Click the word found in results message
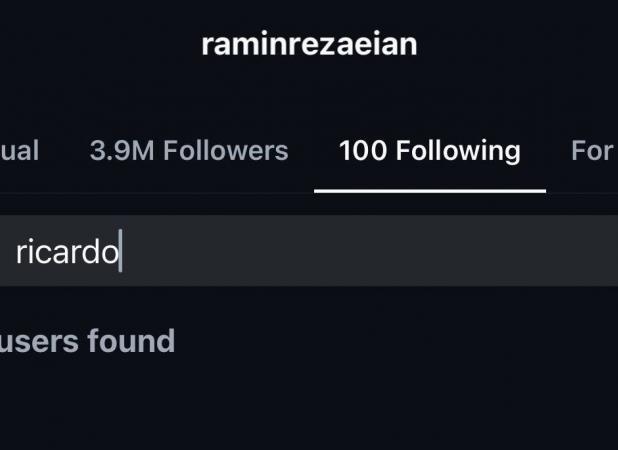 (x=131, y=341)
